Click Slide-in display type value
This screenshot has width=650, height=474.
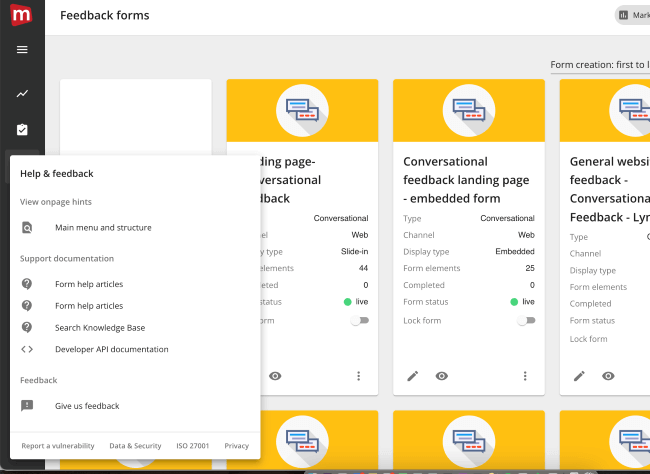click(x=354, y=251)
